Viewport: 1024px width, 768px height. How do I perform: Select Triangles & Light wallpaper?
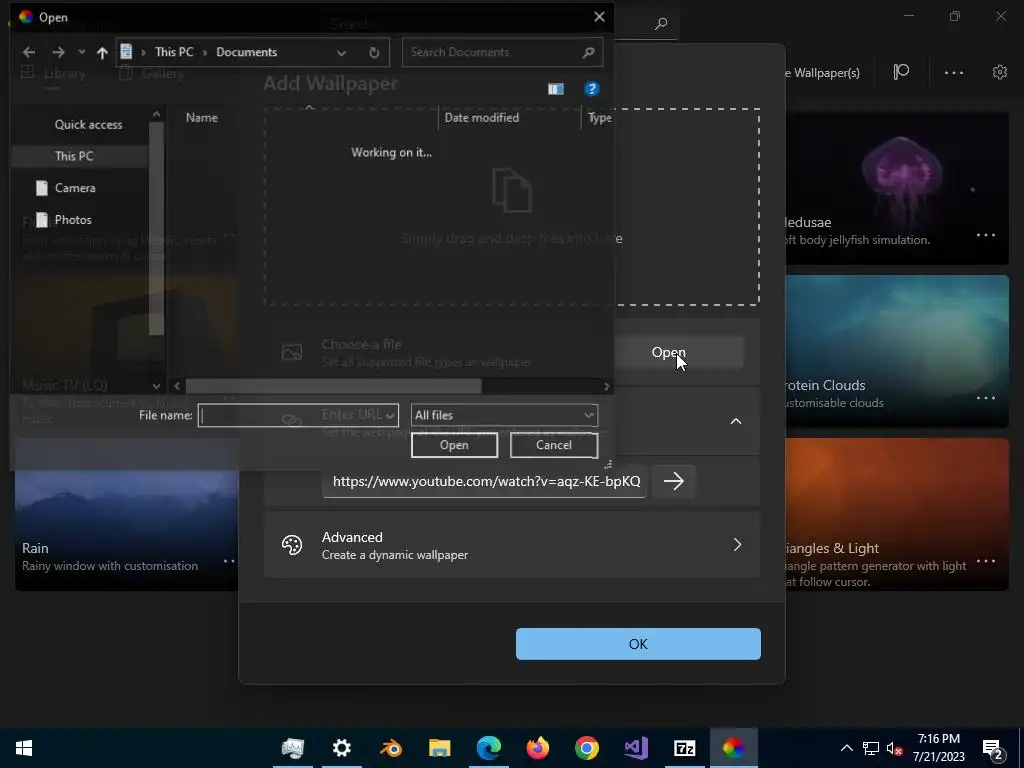click(897, 515)
